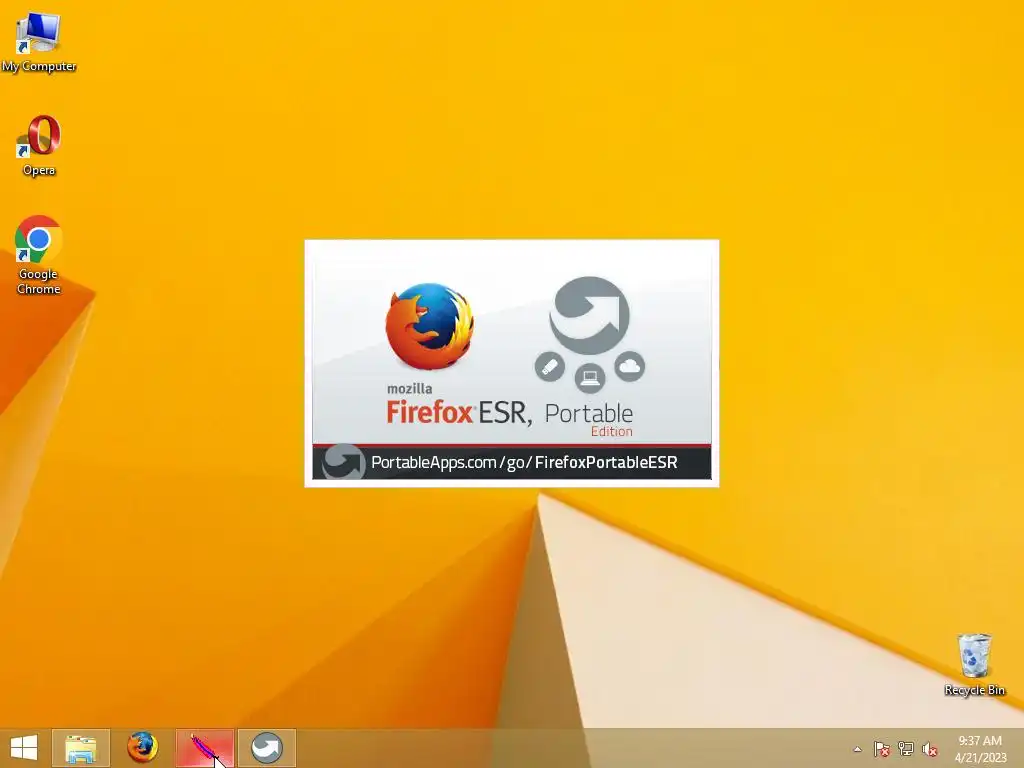
Task: Open the network status tray icon
Action: coord(906,749)
